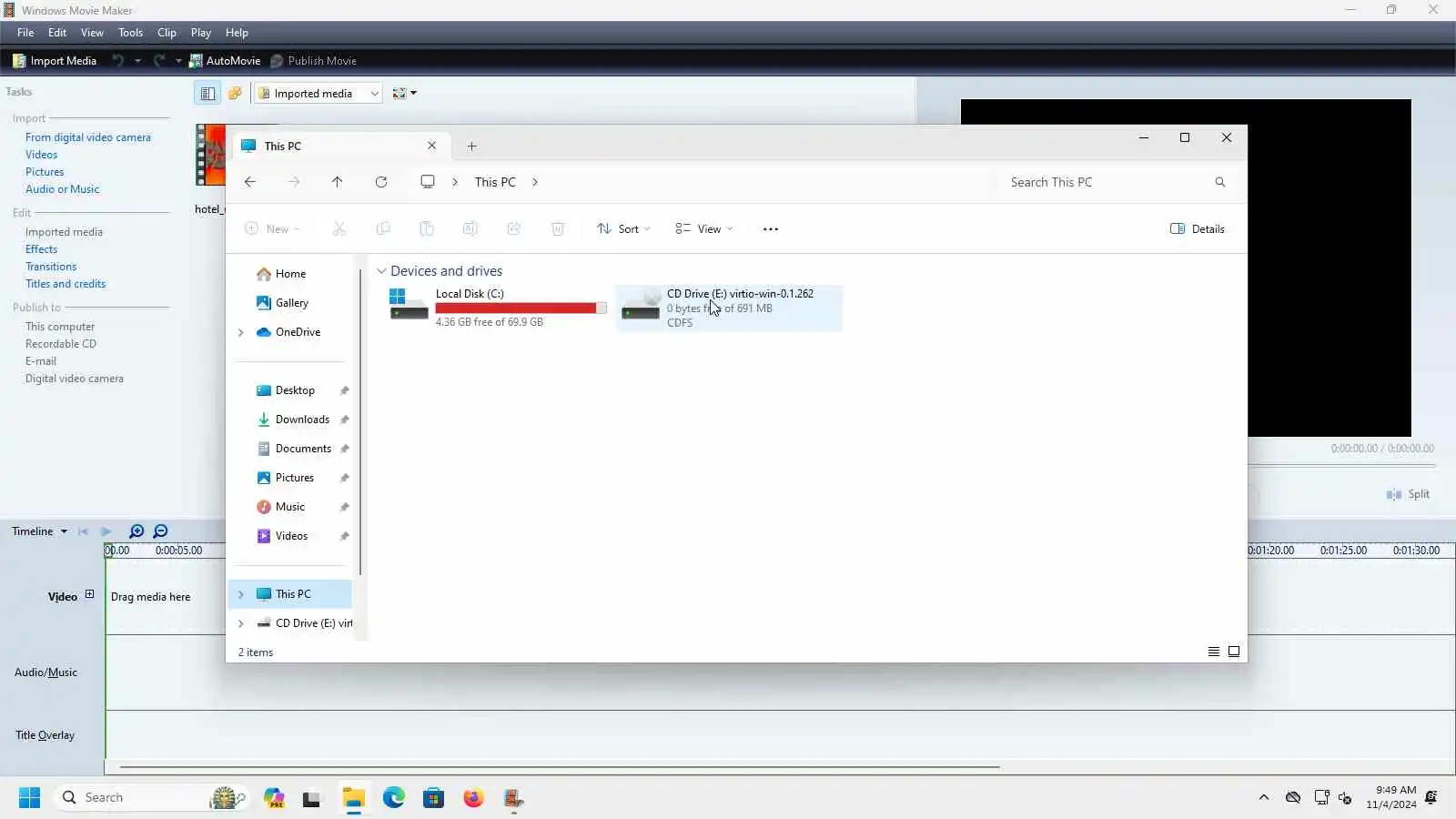Viewport: 1456px width, 819px height.
Task: Open the Sort dropdown in Explorer
Action: (x=623, y=229)
